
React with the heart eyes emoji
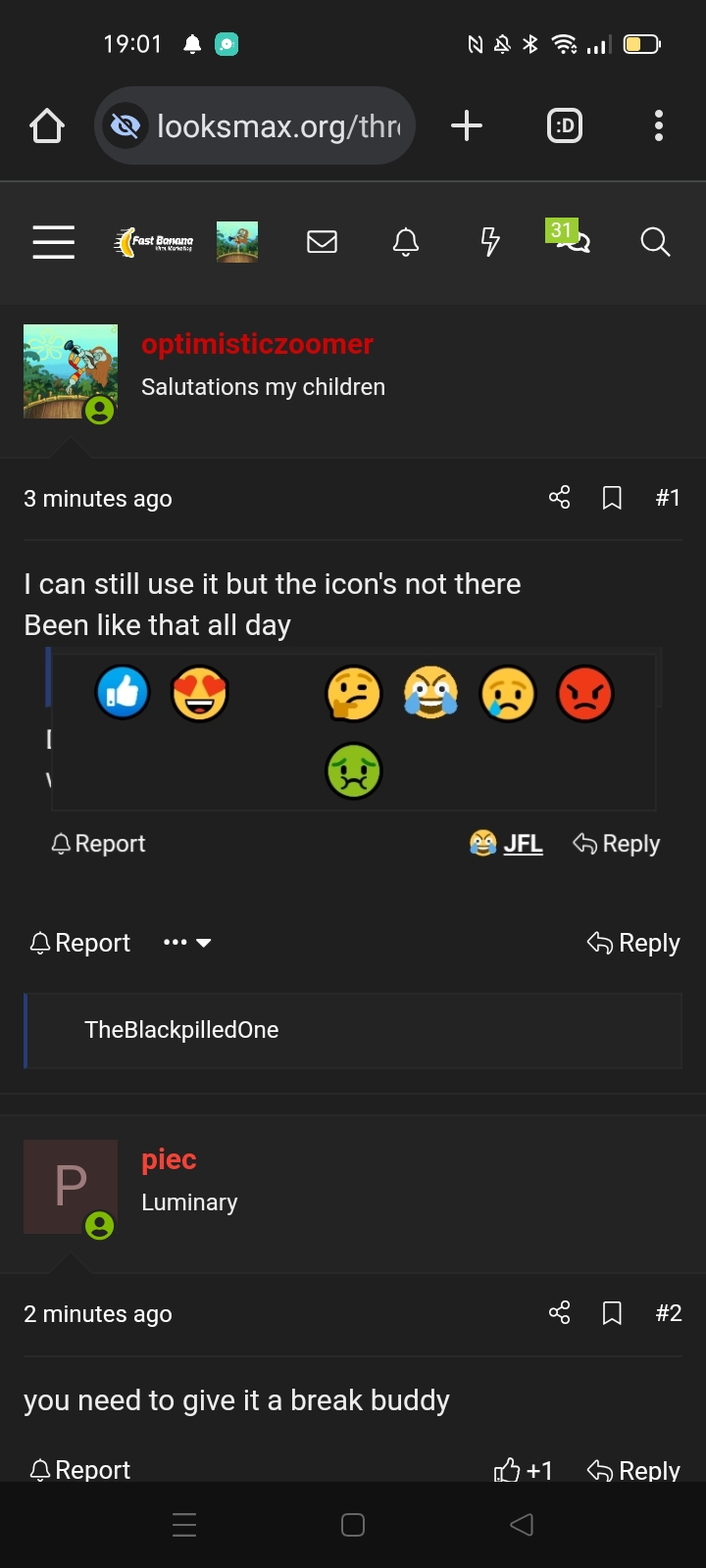(199, 693)
